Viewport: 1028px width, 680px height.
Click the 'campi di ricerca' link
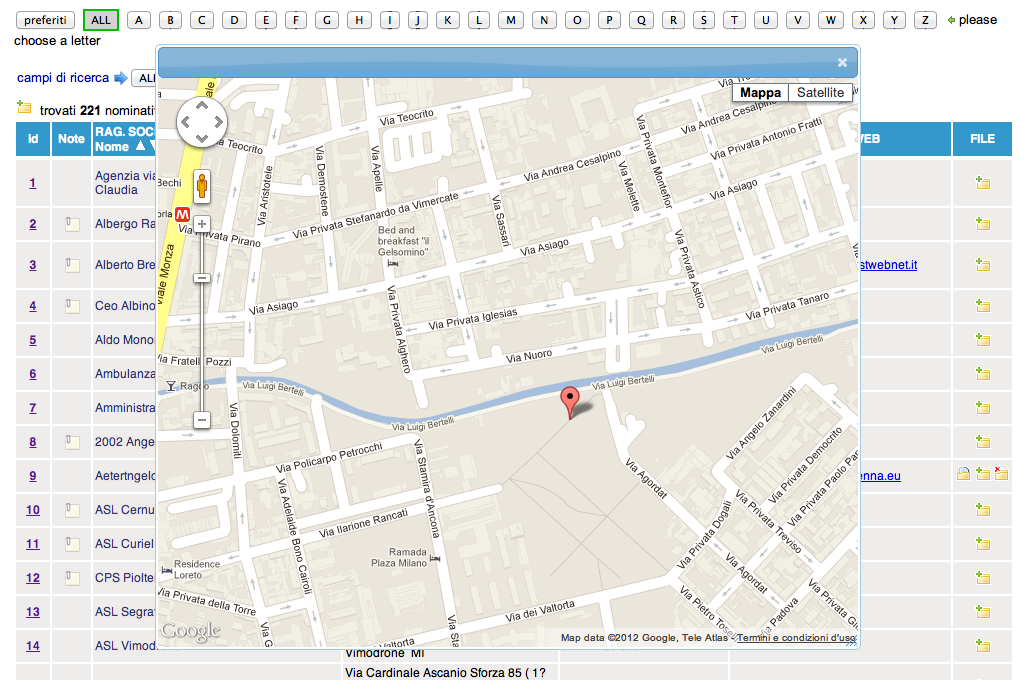[63, 77]
